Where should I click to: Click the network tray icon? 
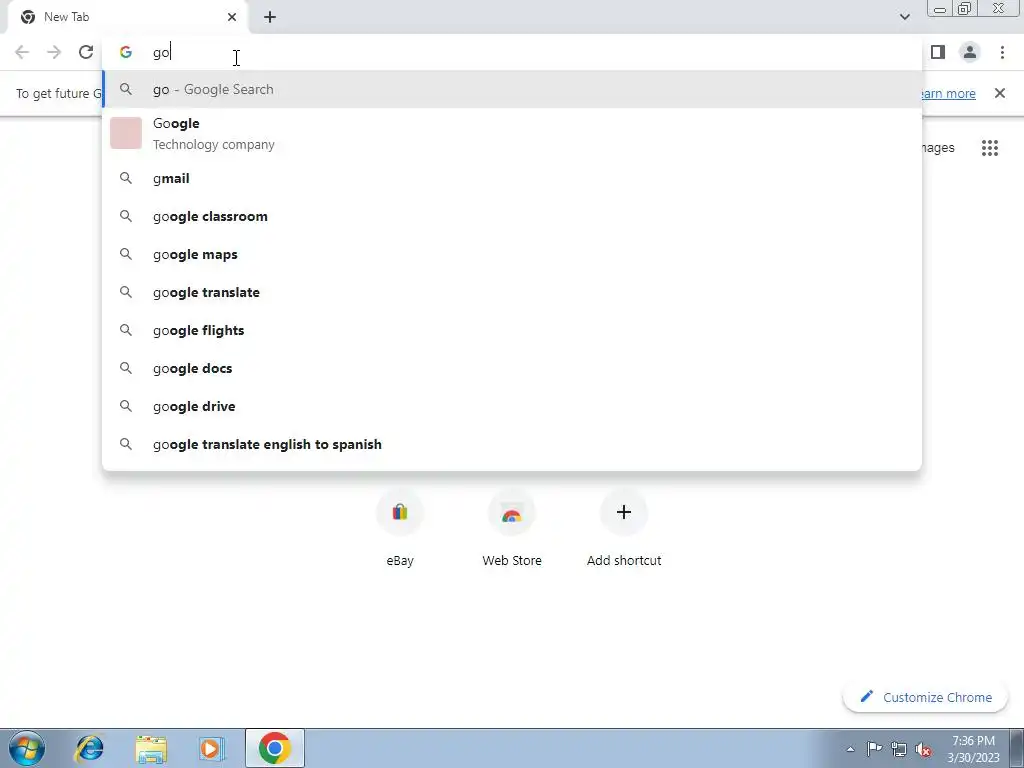(899, 749)
